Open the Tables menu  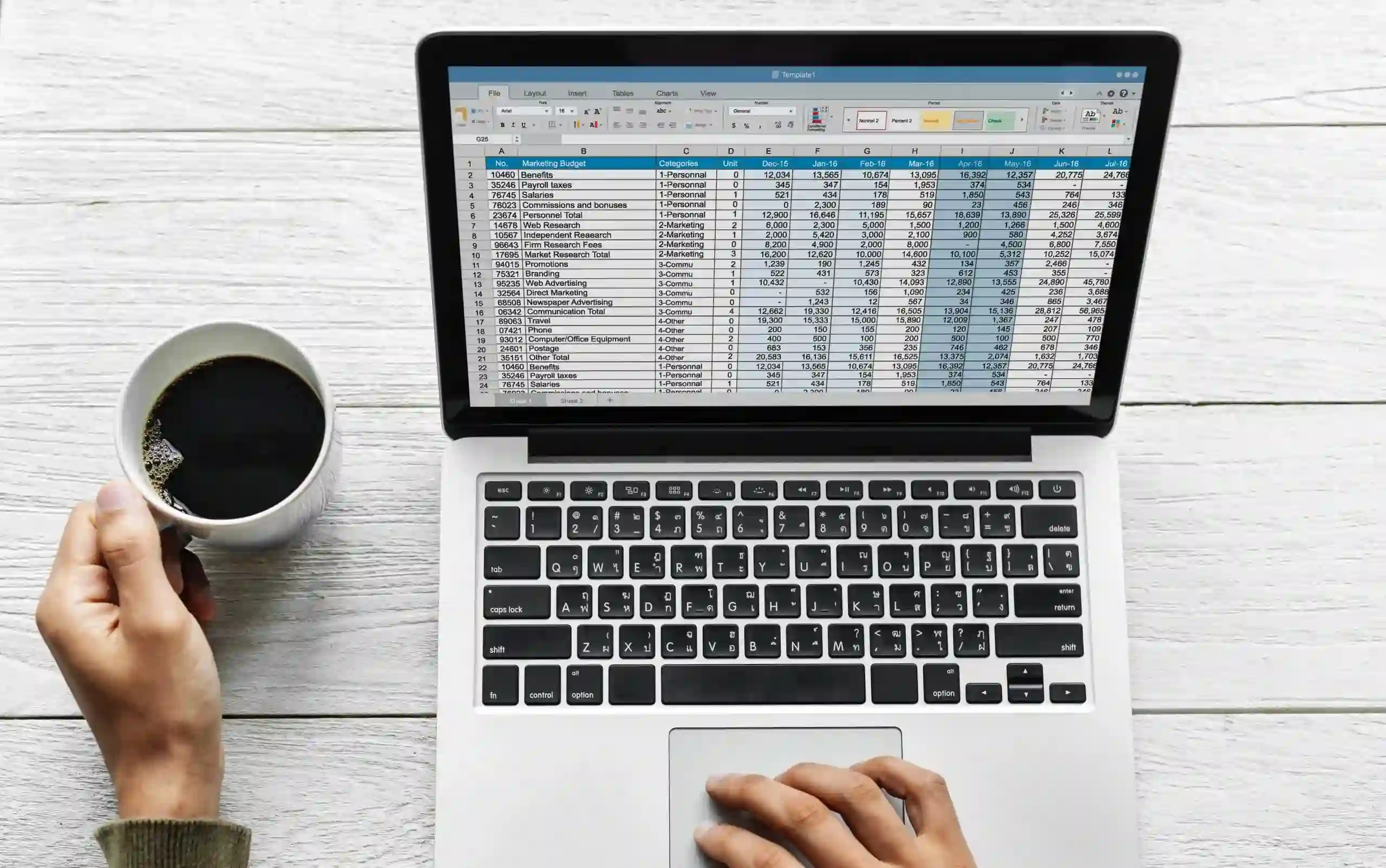click(620, 93)
